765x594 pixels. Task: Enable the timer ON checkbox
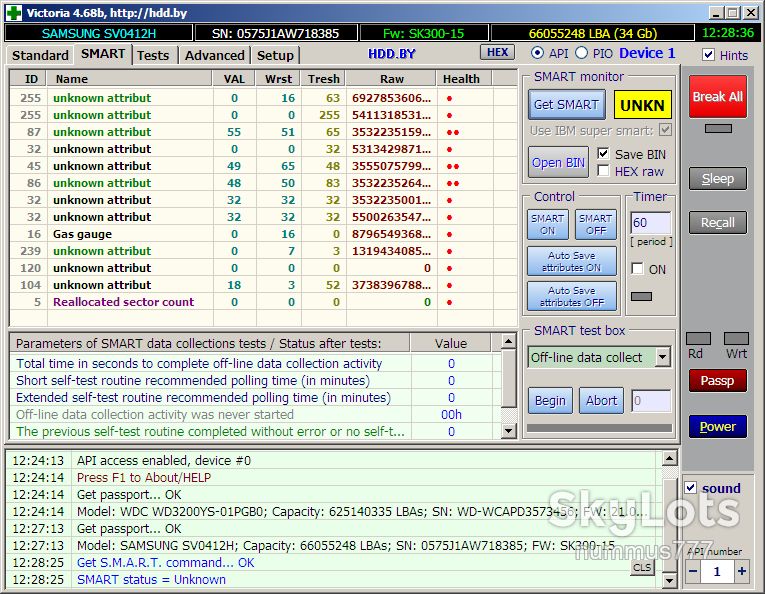point(637,268)
